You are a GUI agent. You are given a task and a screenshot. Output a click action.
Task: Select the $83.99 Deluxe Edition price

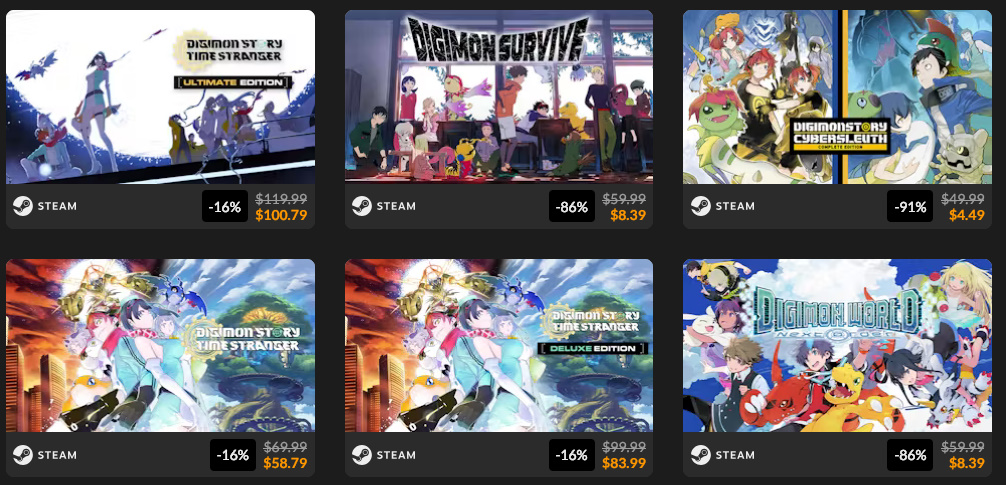click(624, 463)
